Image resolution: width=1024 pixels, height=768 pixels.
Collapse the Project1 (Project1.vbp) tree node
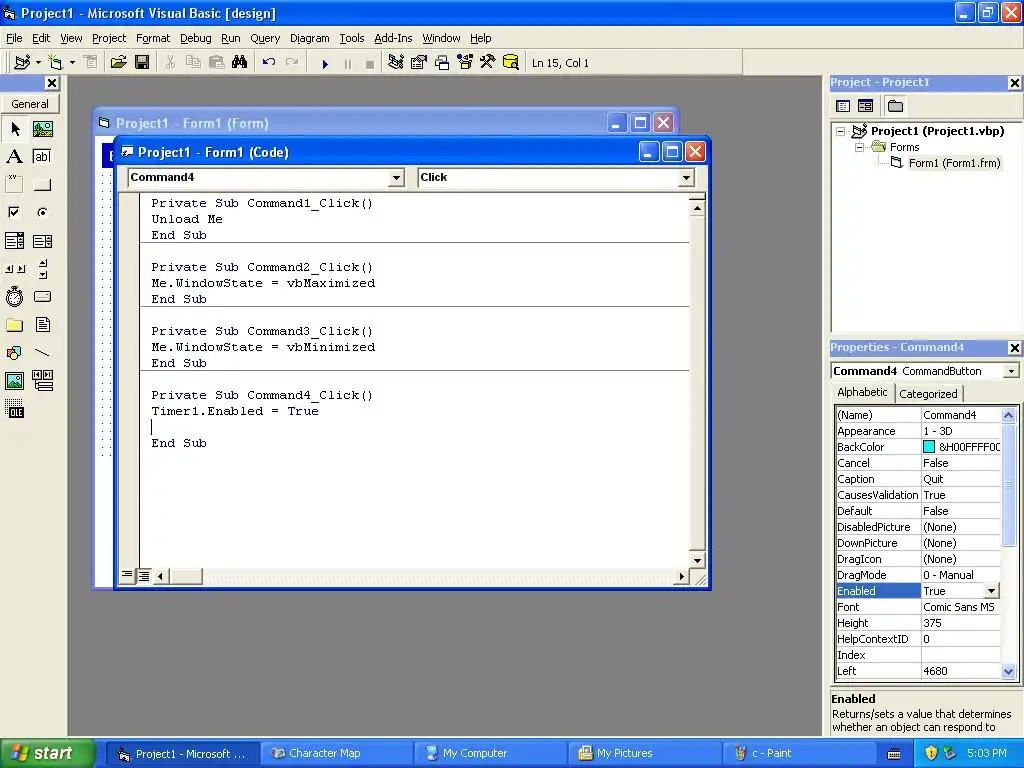click(x=841, y=131)
